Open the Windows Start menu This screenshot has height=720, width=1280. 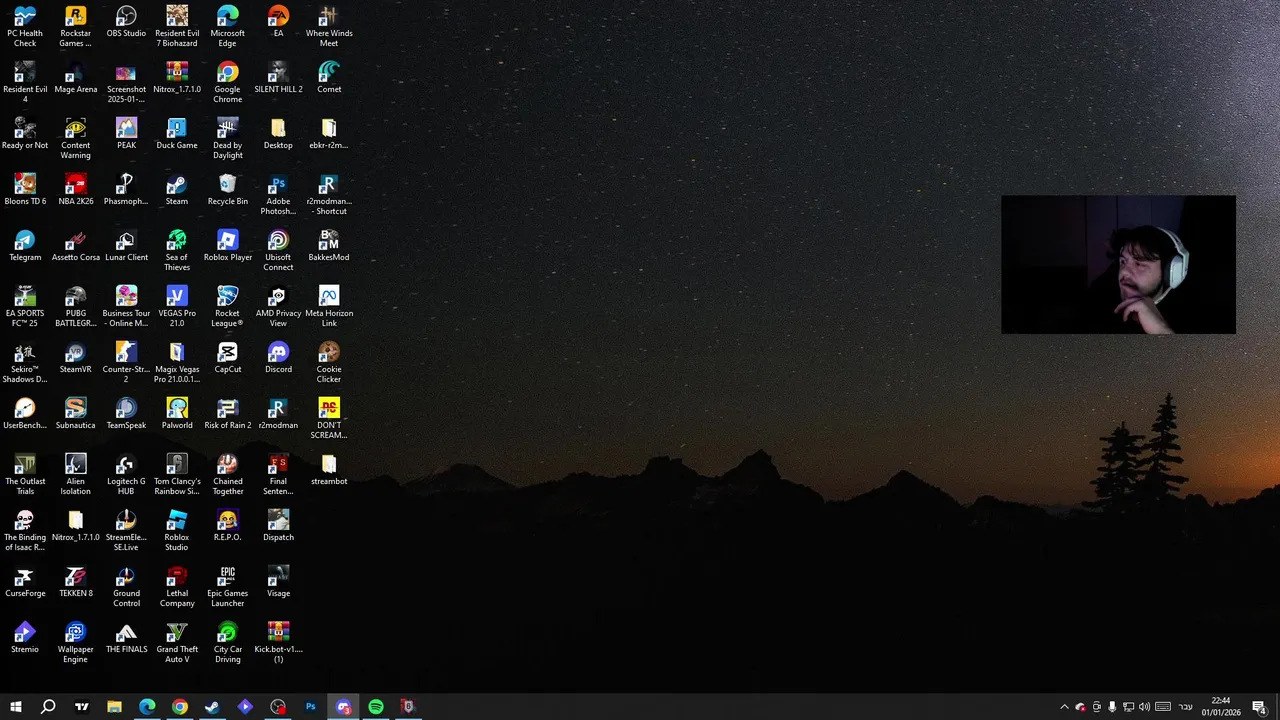[16, 707]
